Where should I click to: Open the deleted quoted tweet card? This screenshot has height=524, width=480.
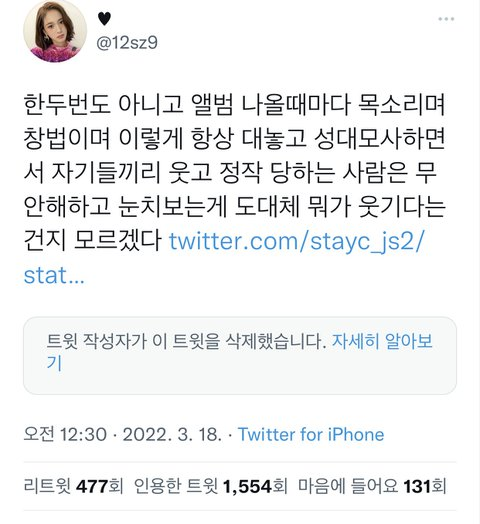click(x=240, y=356)
